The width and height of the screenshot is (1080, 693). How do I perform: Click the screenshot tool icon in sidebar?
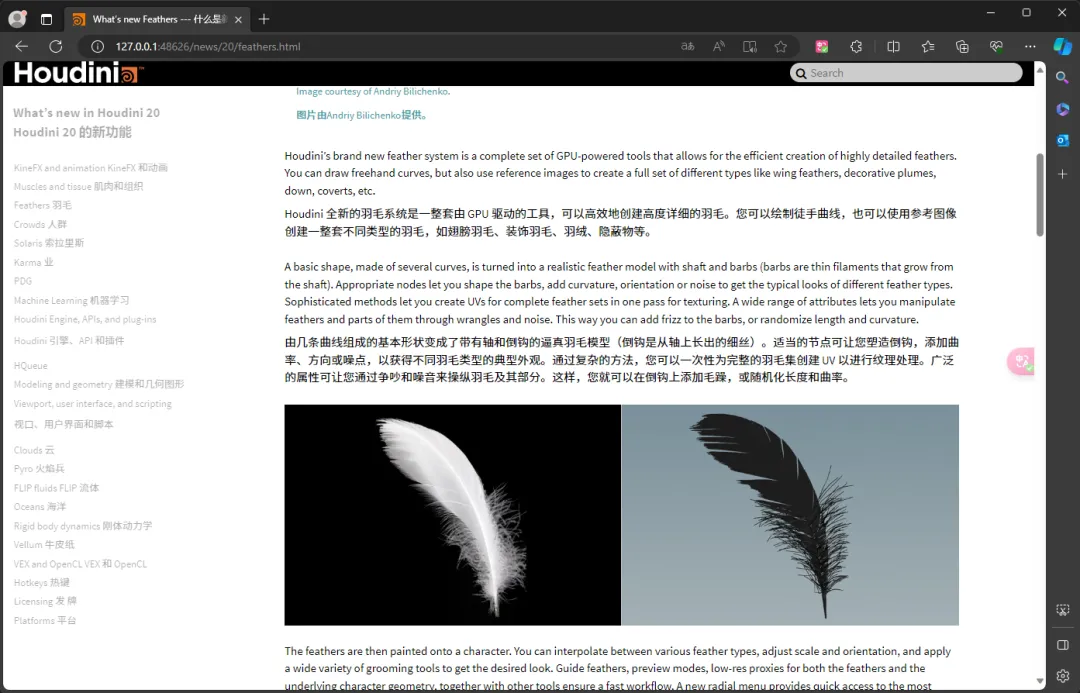(x=1063, y=610)
